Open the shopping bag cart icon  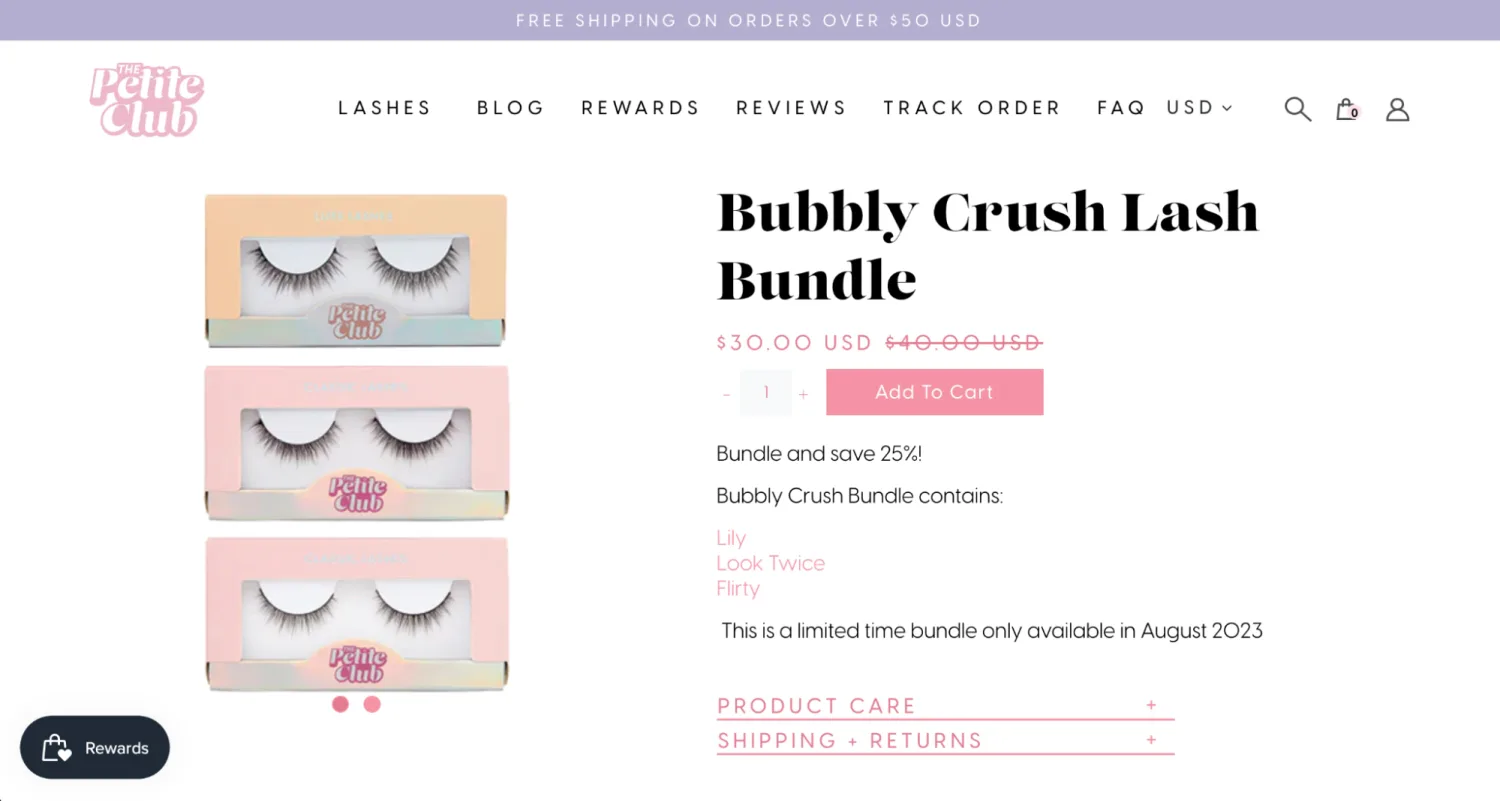click(1346, 109)
